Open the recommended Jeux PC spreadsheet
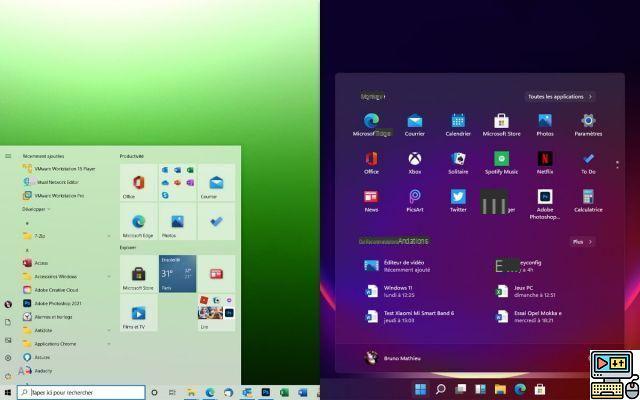 525,291
